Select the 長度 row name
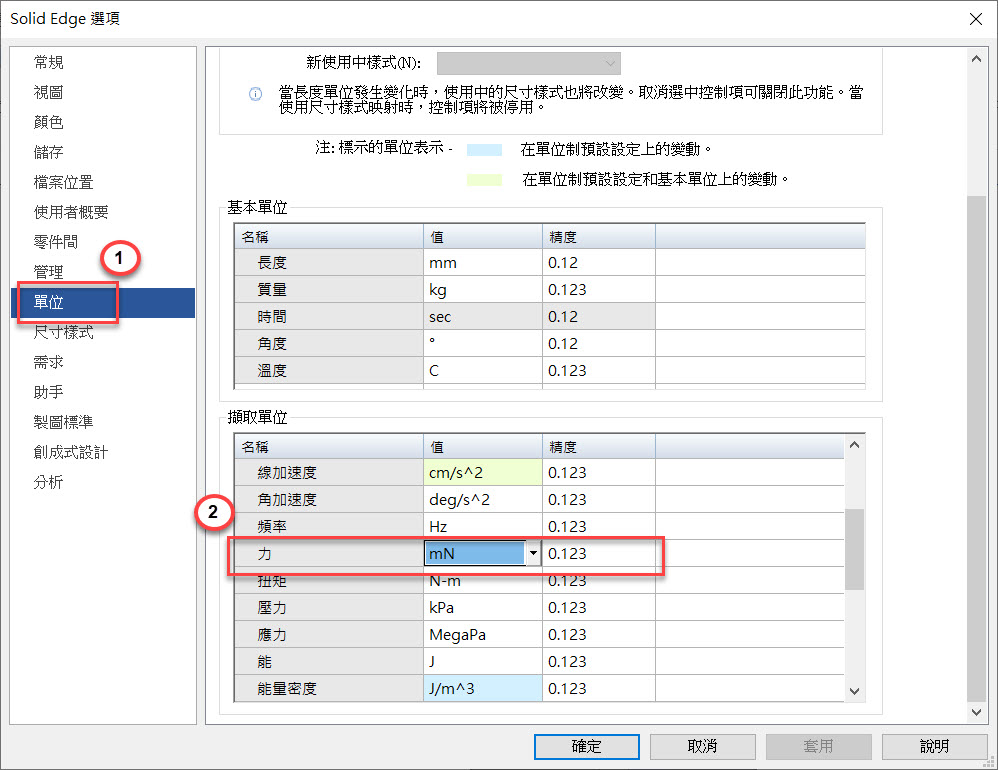Image resolution: width=998 pixels, height=770 pixels. [328, 263]
